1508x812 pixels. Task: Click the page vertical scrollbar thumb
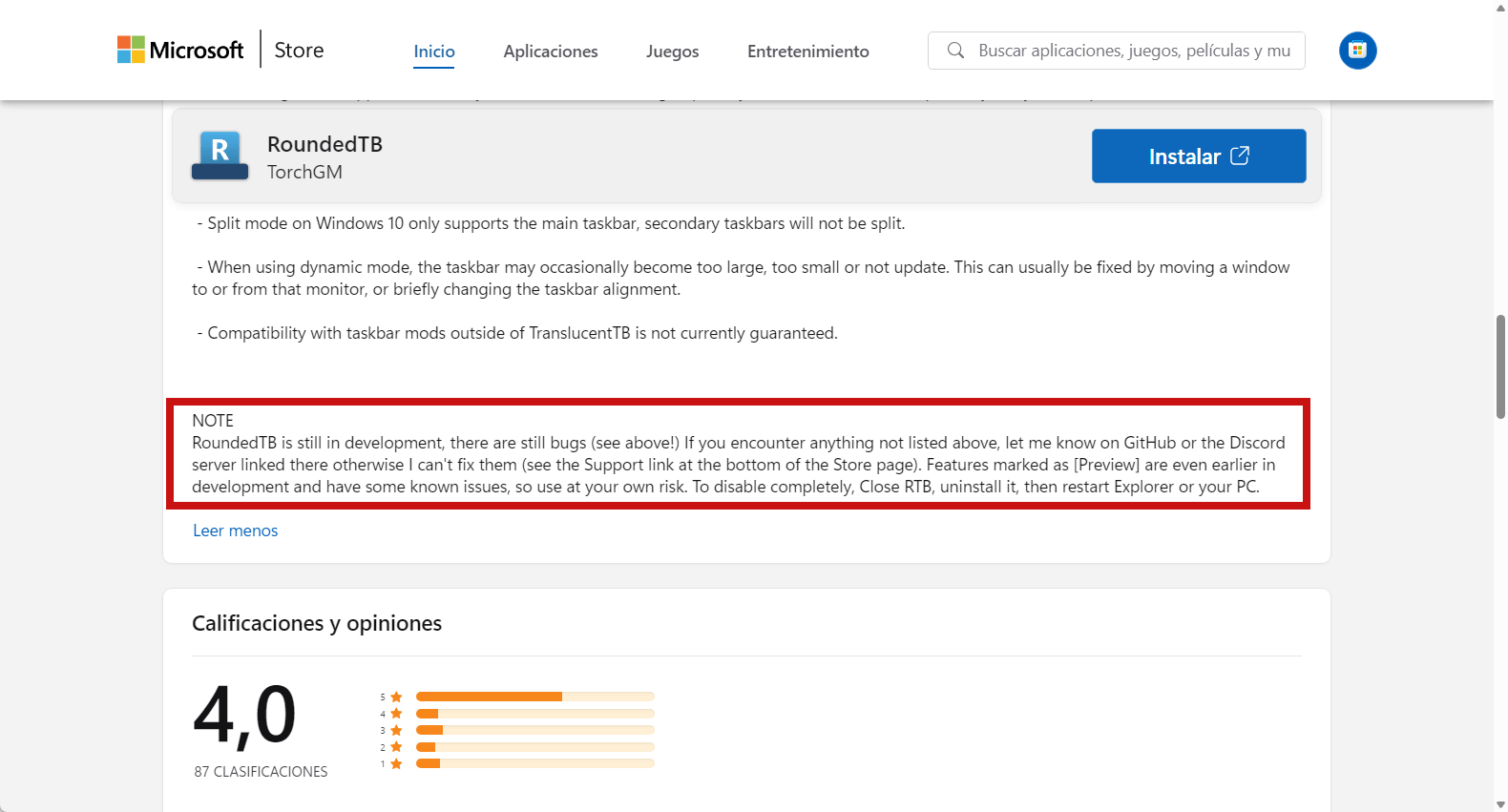pos(1500,366)
